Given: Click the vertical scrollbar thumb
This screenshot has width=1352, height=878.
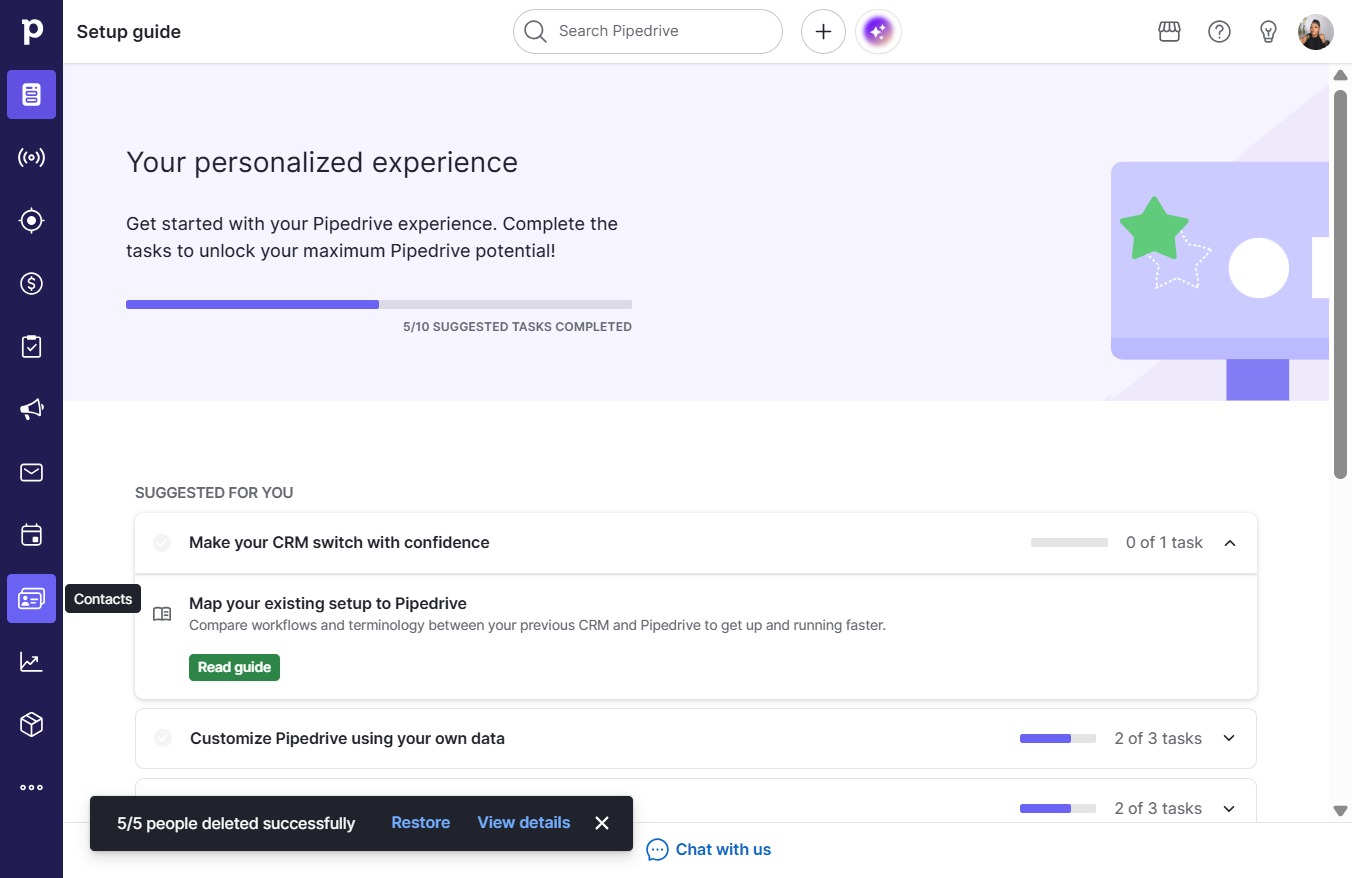Looking at the screenshot, I should coord(1341,285).
